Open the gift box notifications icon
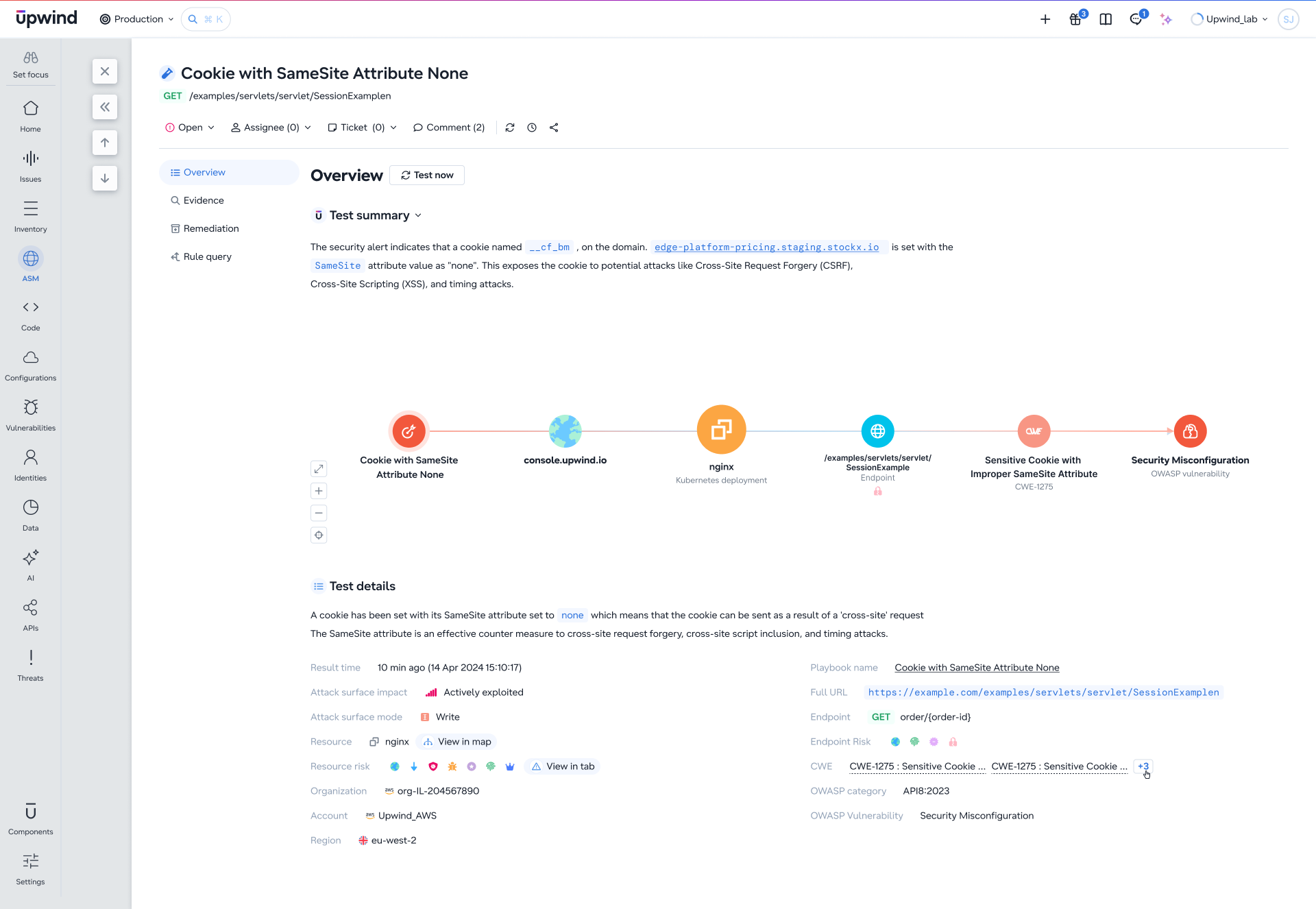The height and width of the screenshot is (909, 1316). [x=1075, y=19]
